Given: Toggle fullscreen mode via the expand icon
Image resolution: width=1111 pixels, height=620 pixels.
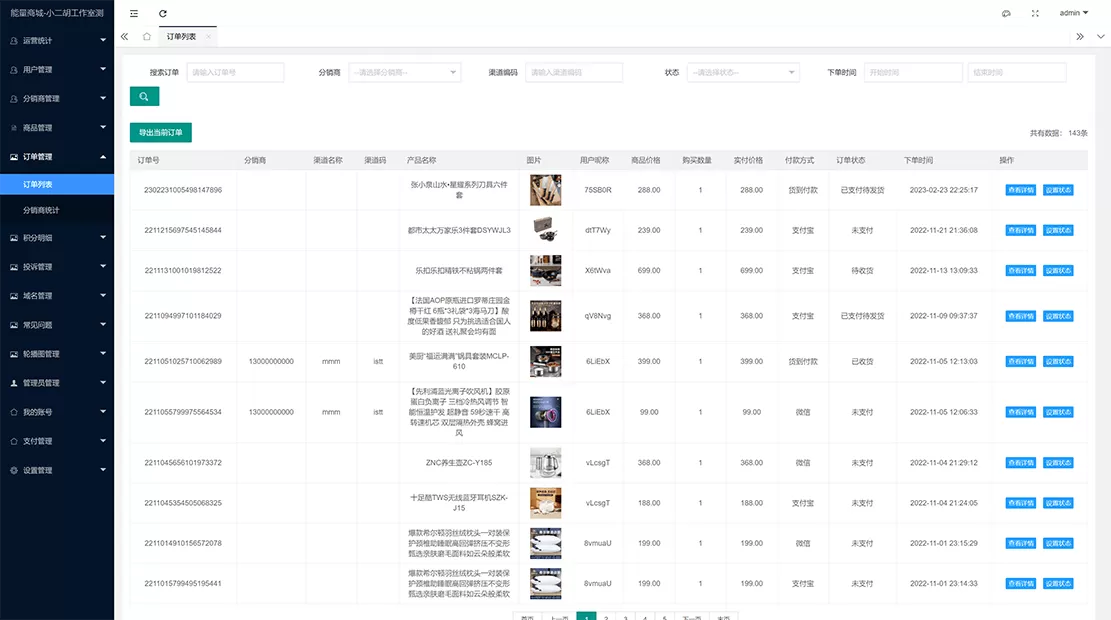Looking at the screenshot, I should point(1035,12).
